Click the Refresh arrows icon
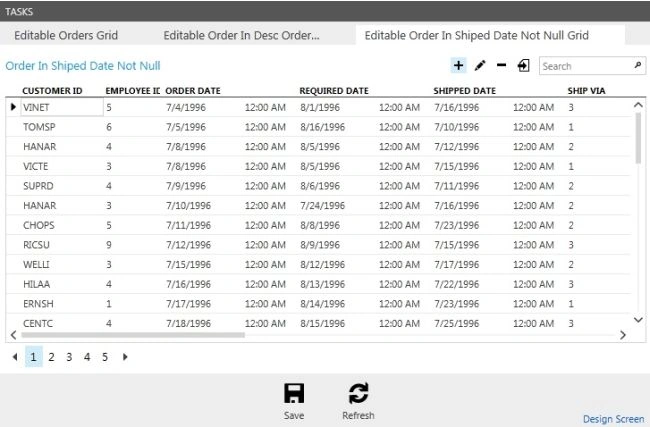Image resolution: width=650 pixels, height=427 pixels. (x=358, y=393)
